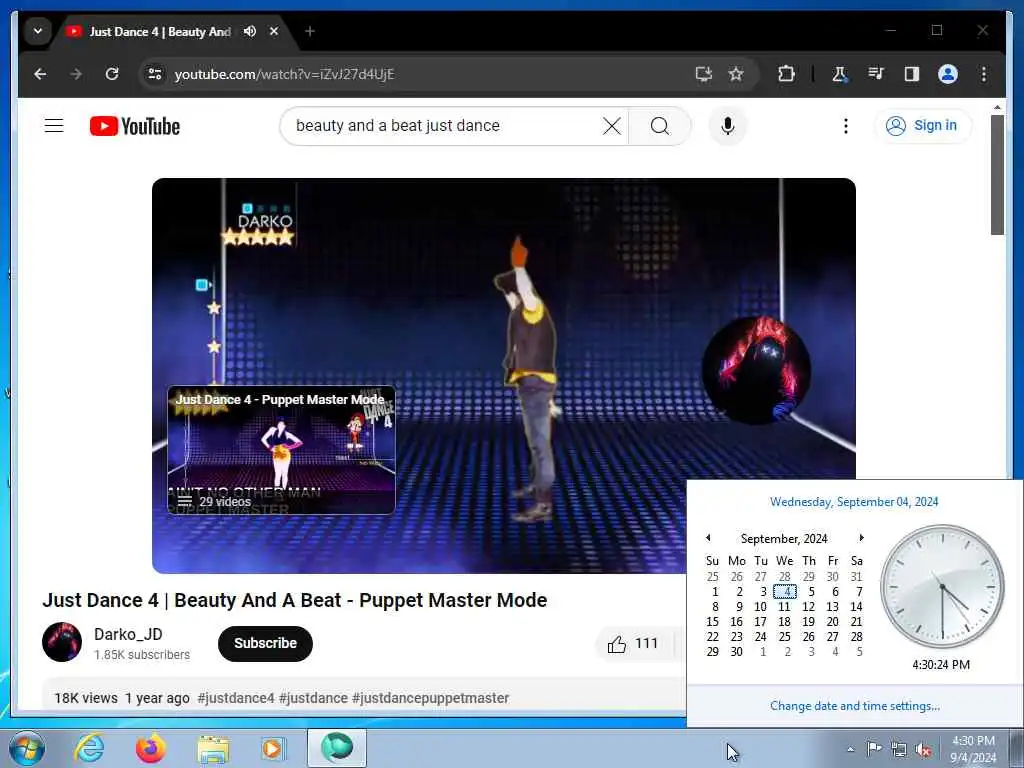Click the network tray icon
This screenshot has height=768, width=1024.
pyautogui.click(x=899, y=749)
